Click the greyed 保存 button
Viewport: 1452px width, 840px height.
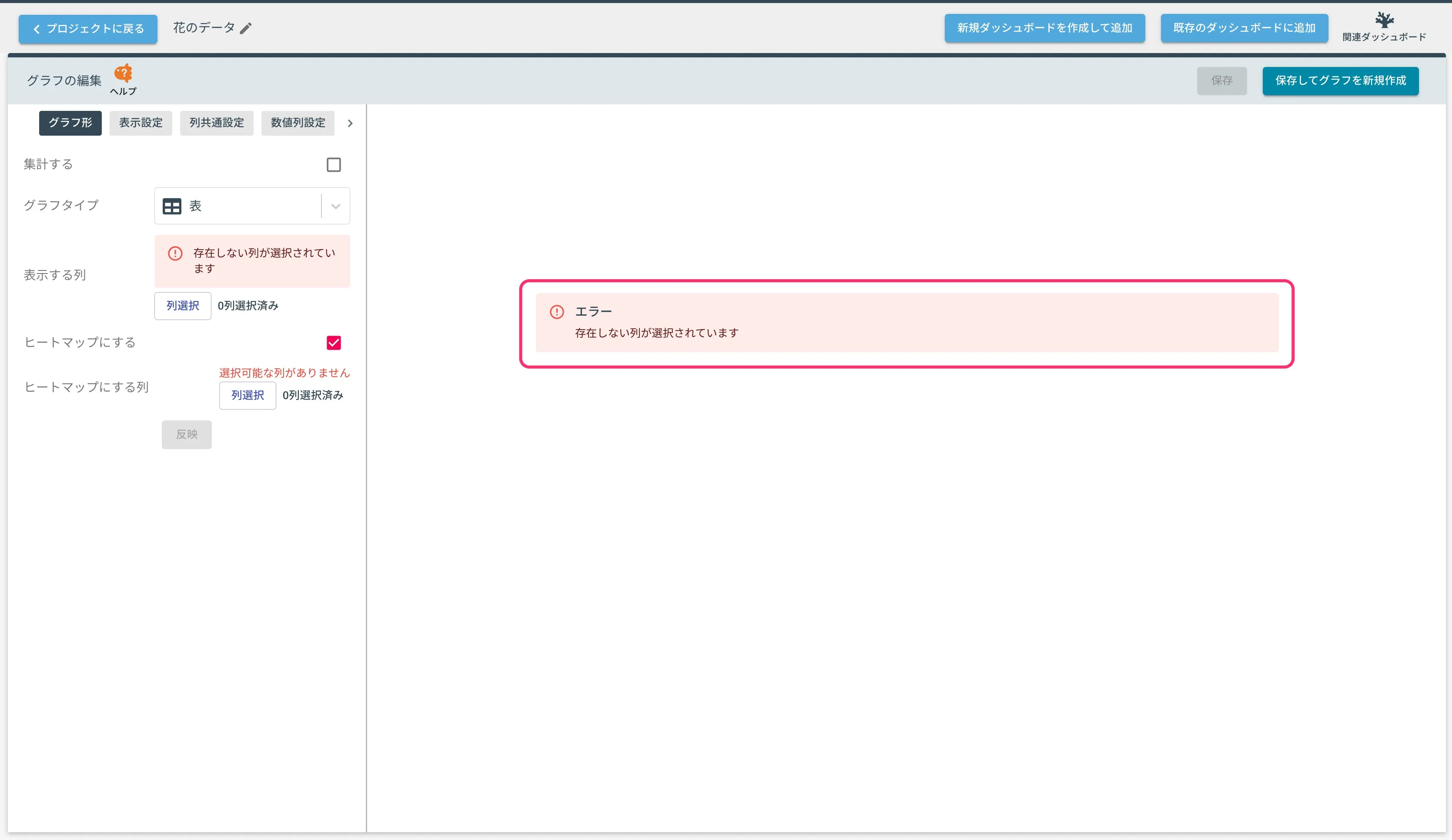pyautogui.click(x=1221, y=80)
